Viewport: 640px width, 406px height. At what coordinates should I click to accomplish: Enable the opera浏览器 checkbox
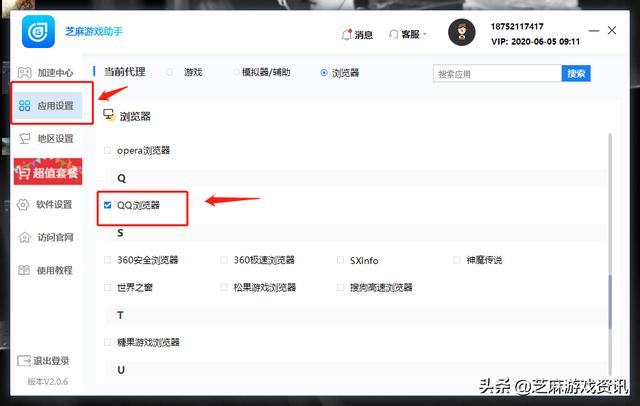click(109, 150)
